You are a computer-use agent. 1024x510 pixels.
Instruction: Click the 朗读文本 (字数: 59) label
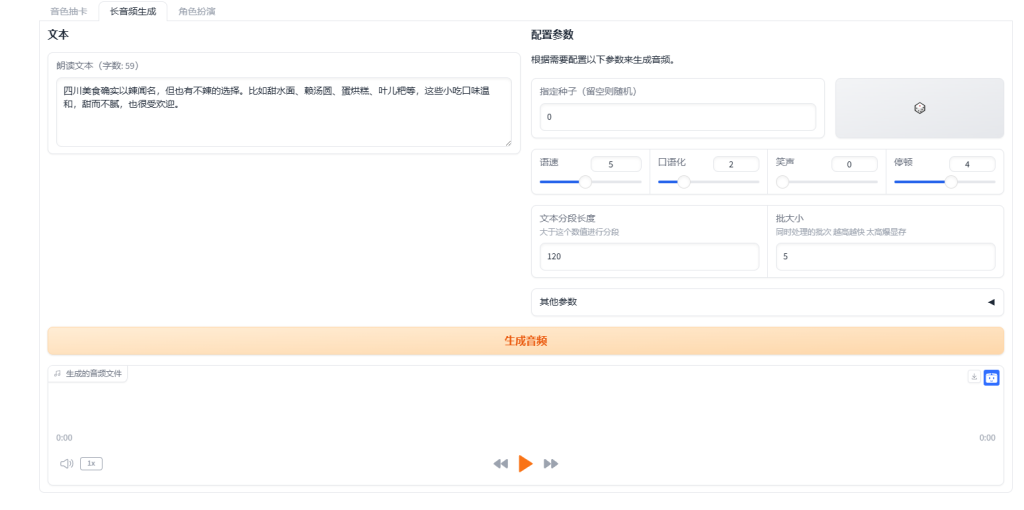(97, 66)
